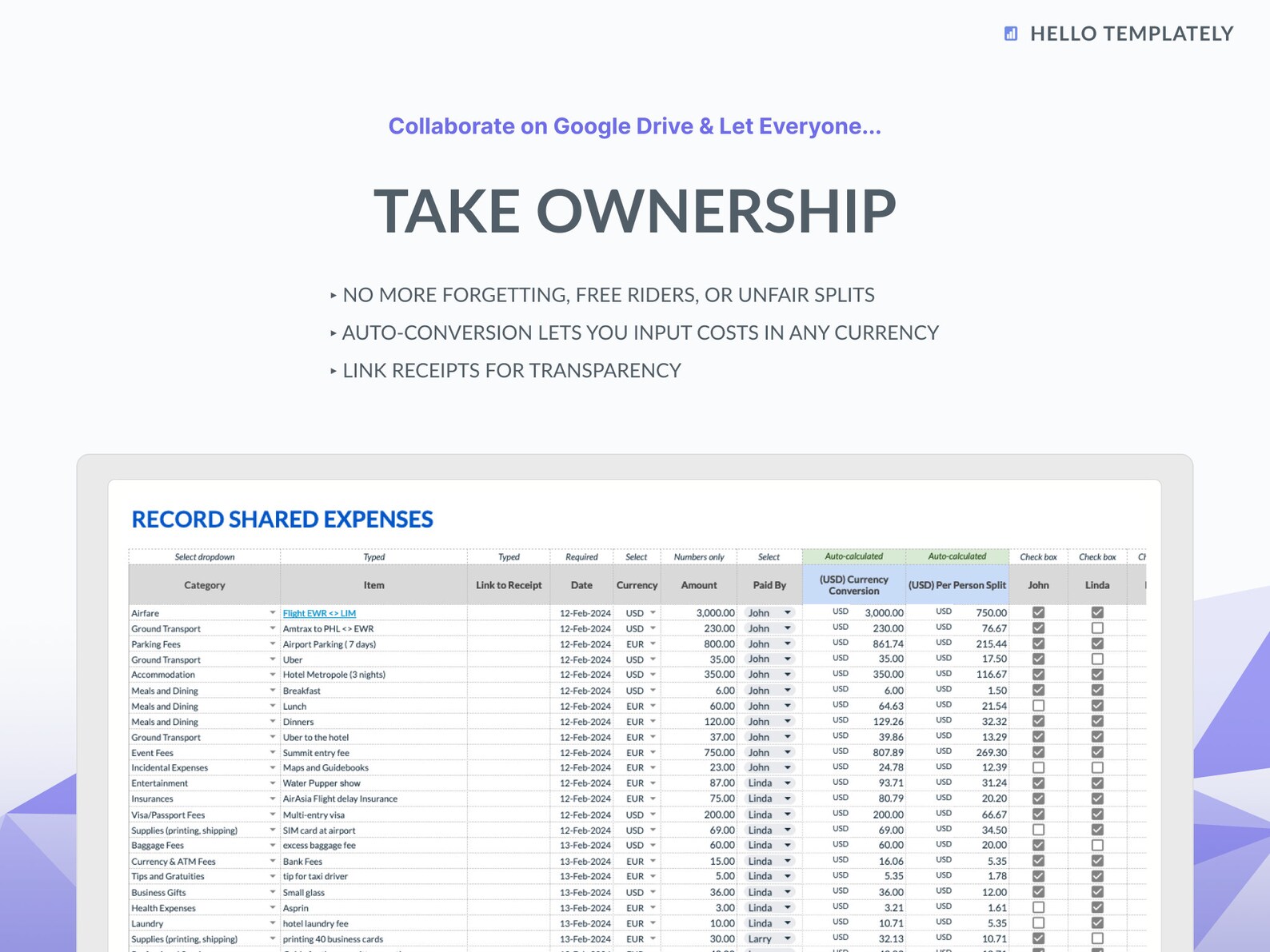Click the Record Shared Expenses heading
1270x952 pixels.
point(282,520)
